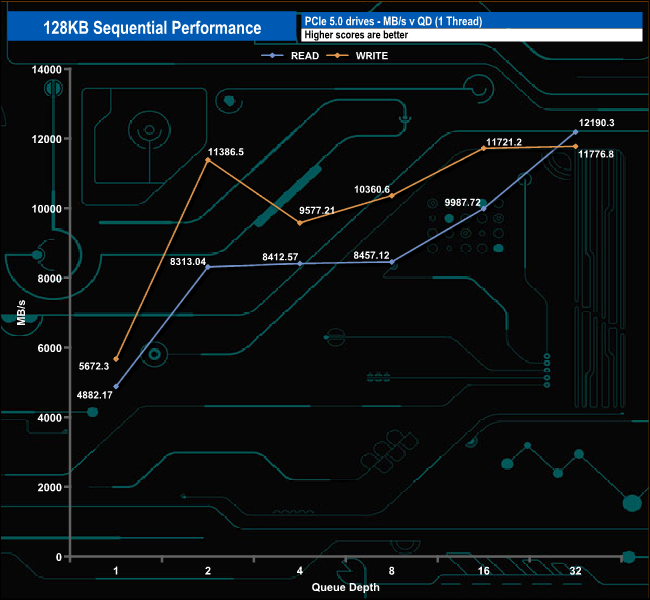Click the 8000 y-axis tick label

(x=49, y=279)
